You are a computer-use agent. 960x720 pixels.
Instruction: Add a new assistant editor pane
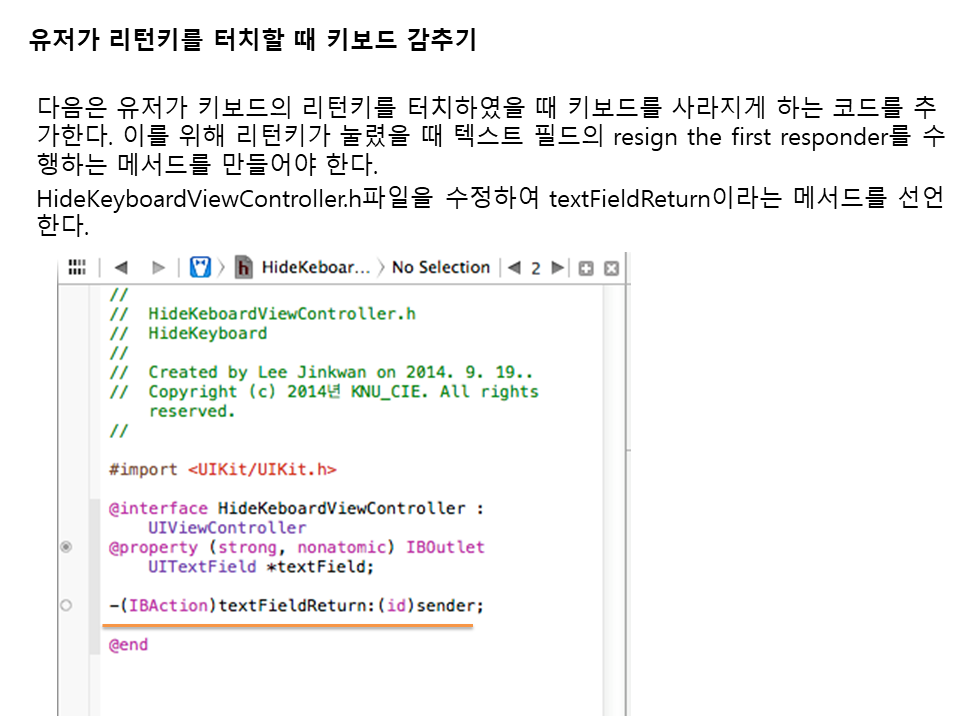click(x=587, y=268)
